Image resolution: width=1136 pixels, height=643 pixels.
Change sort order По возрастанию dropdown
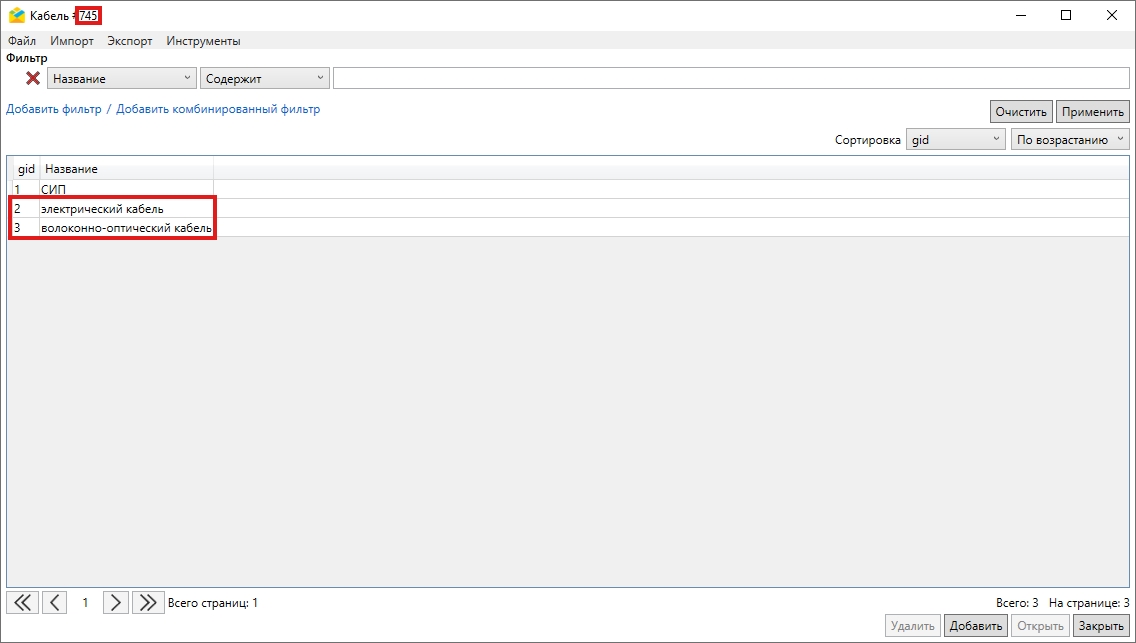click(x=1070, y=140)
